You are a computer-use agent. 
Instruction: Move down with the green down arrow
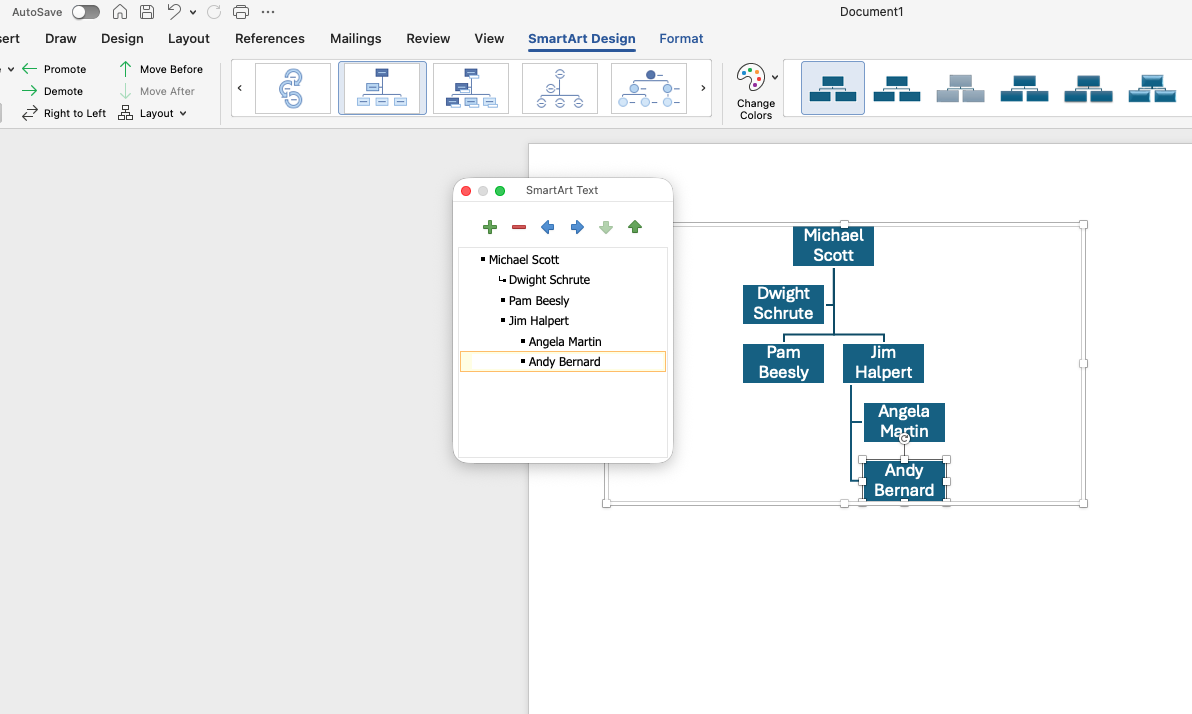[x=606, y=227]
